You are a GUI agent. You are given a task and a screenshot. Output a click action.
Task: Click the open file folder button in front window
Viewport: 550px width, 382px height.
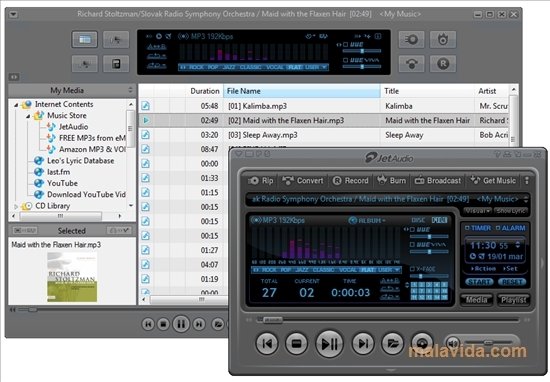point(393,343)
